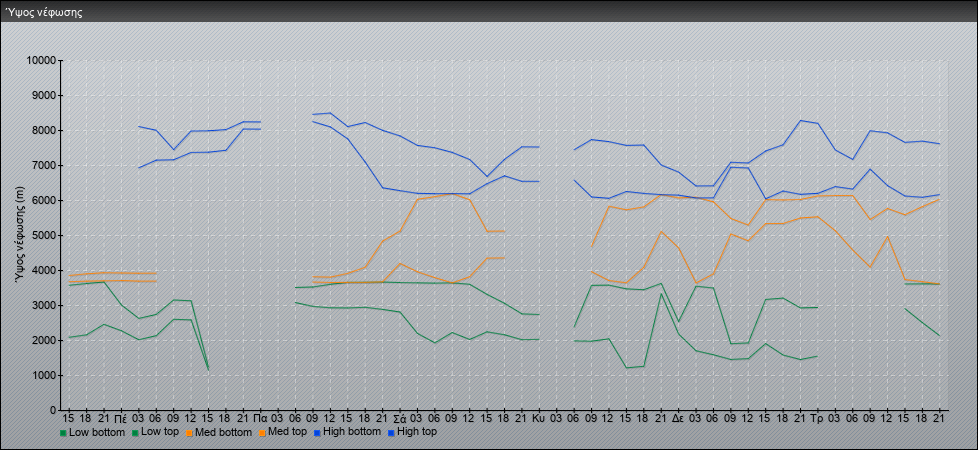This screenshot has height=450, width=978.
Task: Pick the Δε day marker on the axis
Action: coord(678,417)
